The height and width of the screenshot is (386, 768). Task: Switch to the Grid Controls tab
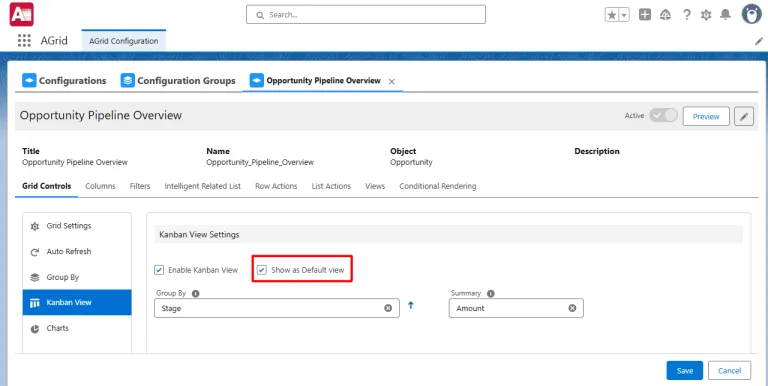pyautogui.click(x=47, y=186)
